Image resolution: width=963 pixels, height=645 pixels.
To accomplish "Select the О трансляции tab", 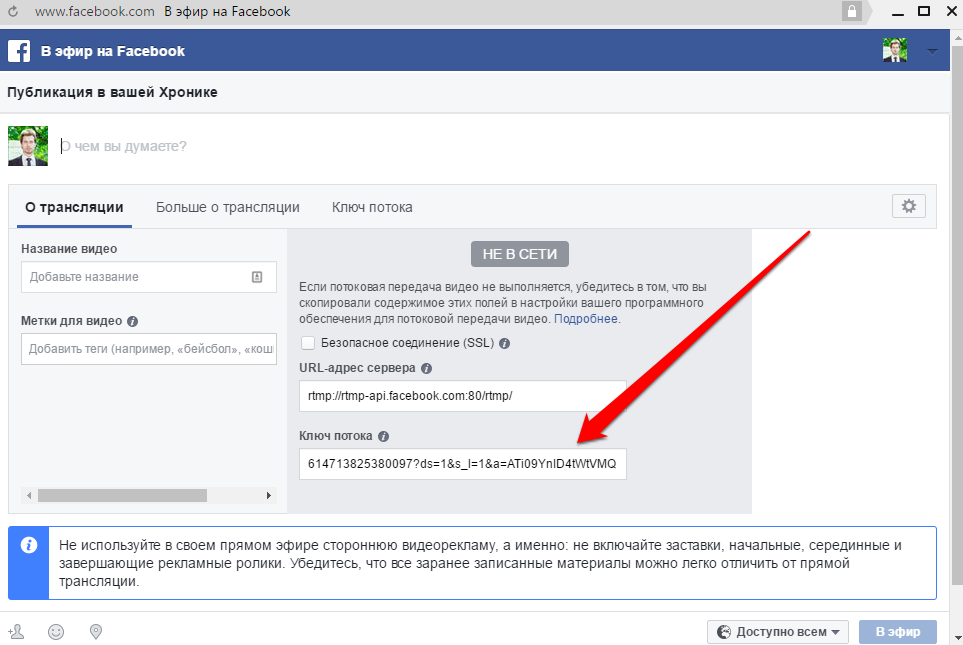I will [x=74, y=208].
